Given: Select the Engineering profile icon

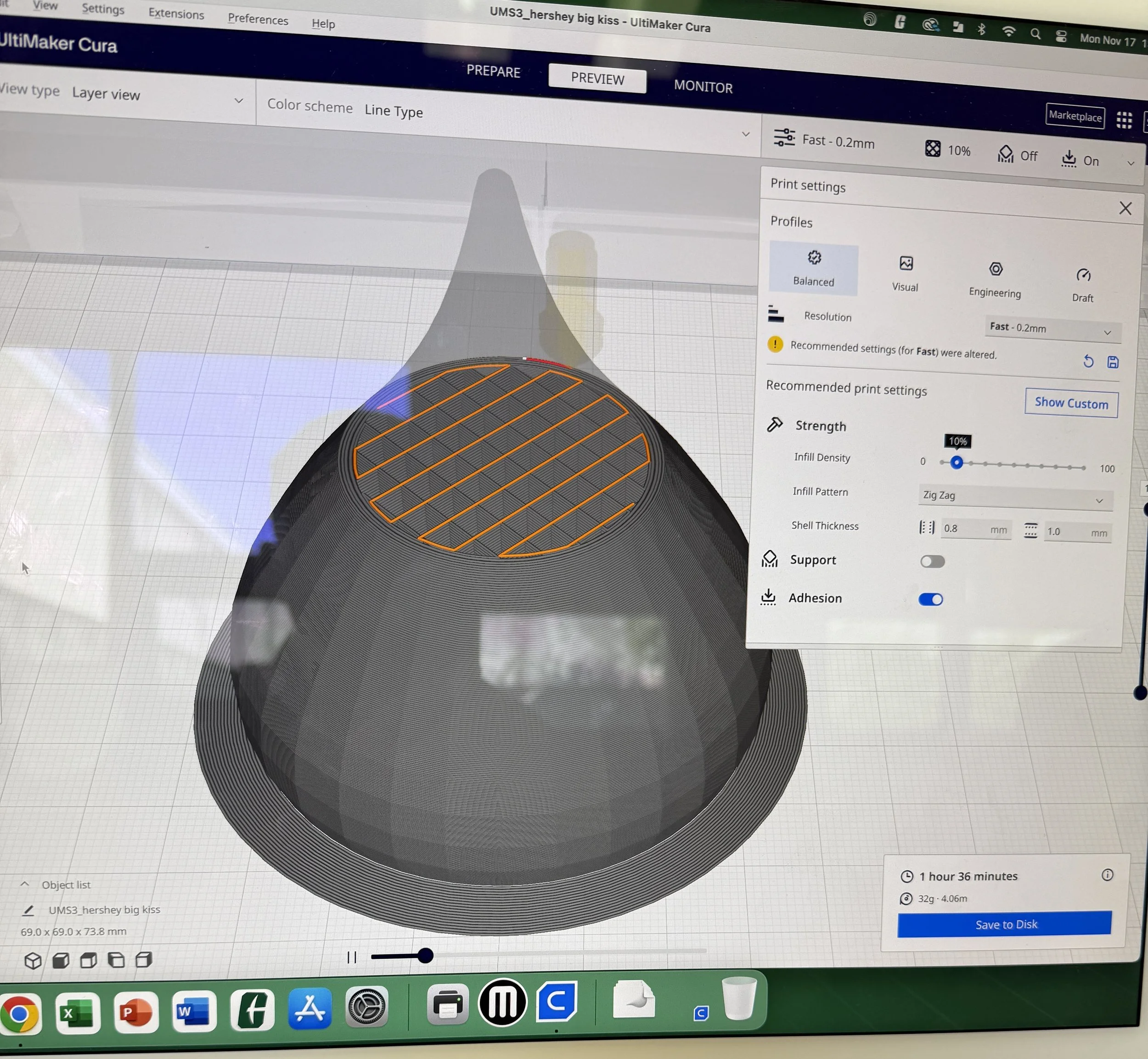Looking at the screenshot, I should pos(996,269).
